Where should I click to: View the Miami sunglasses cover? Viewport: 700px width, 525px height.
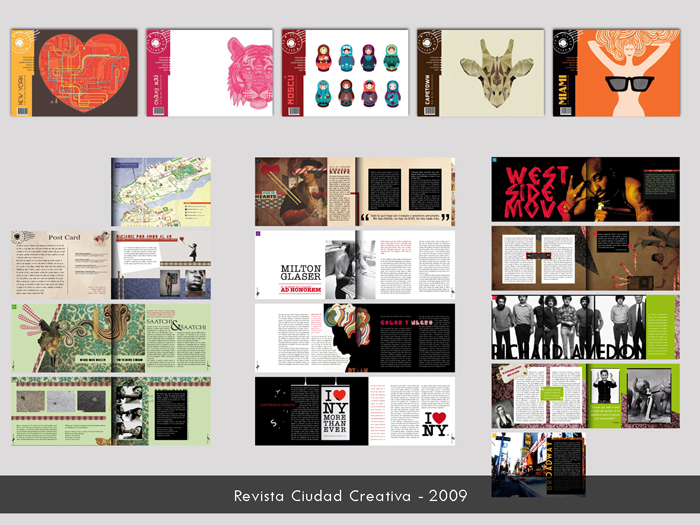617,72
